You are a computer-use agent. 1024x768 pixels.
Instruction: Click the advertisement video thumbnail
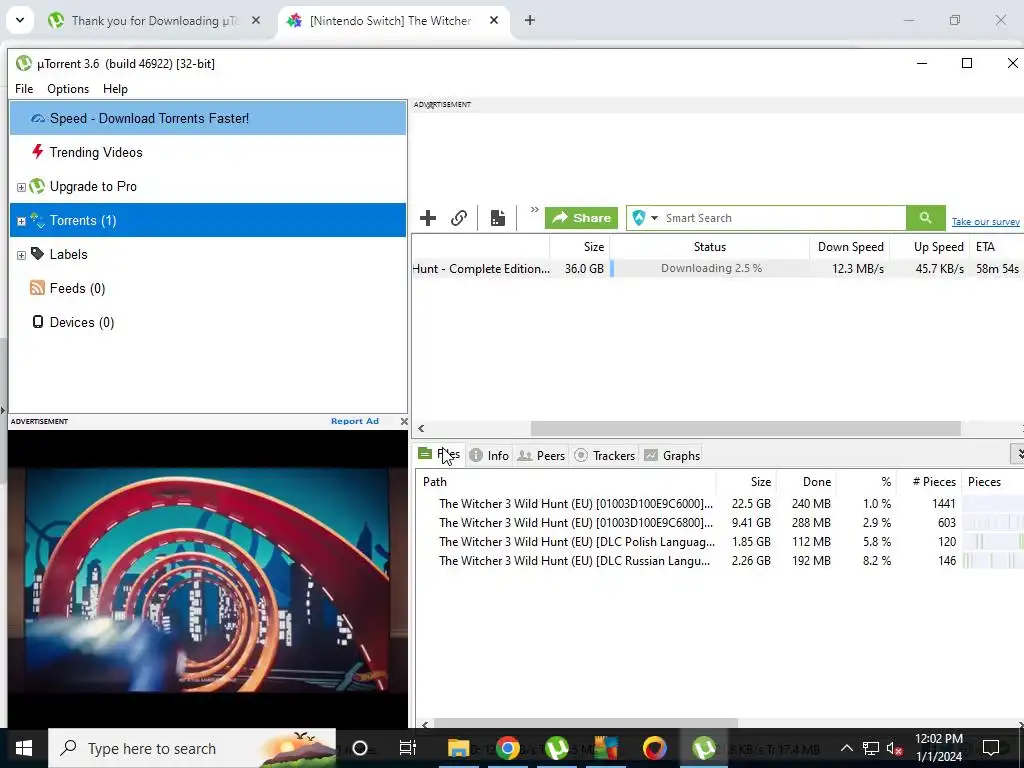[208, 579]
